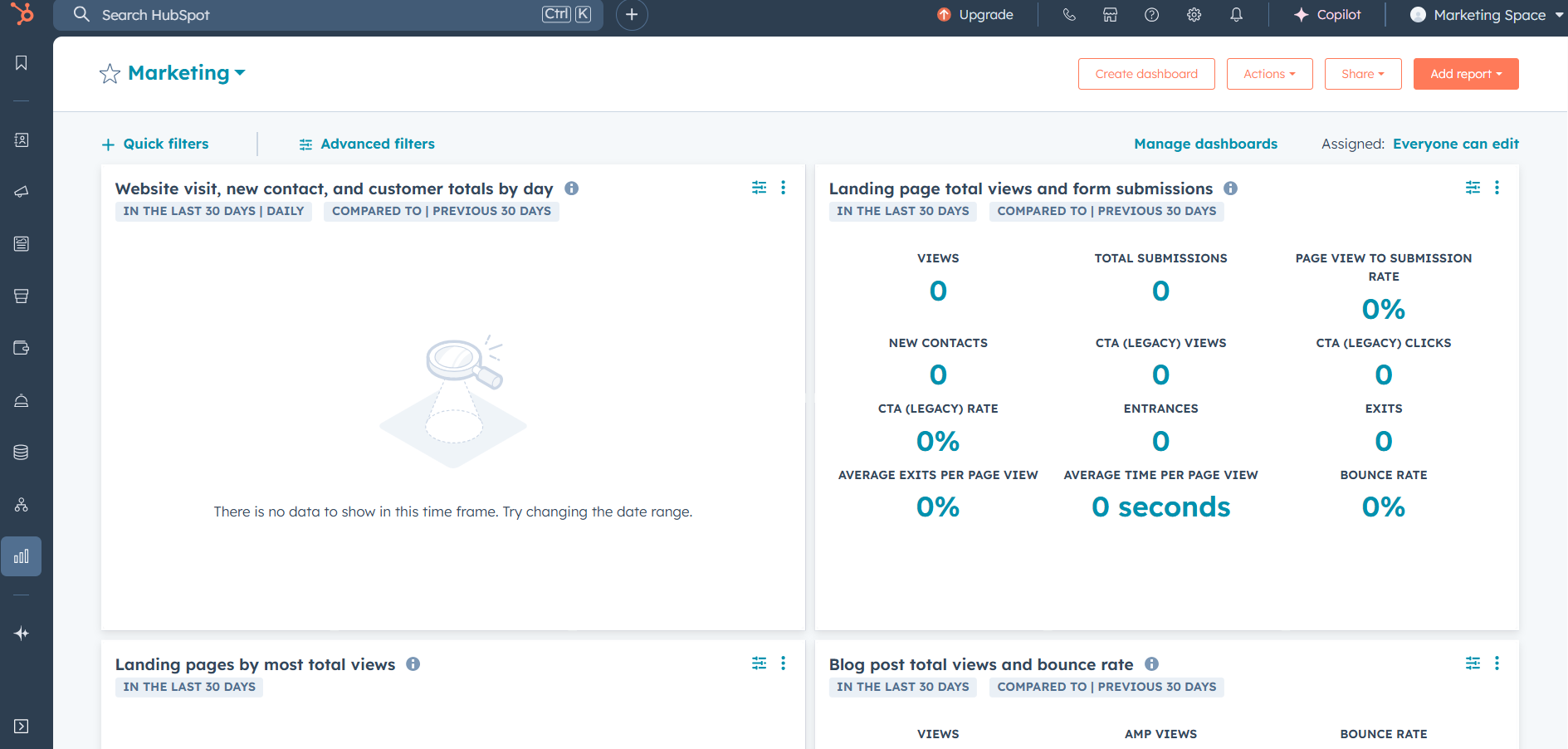Focus the Search HubSpot field

tap(328, 15)
